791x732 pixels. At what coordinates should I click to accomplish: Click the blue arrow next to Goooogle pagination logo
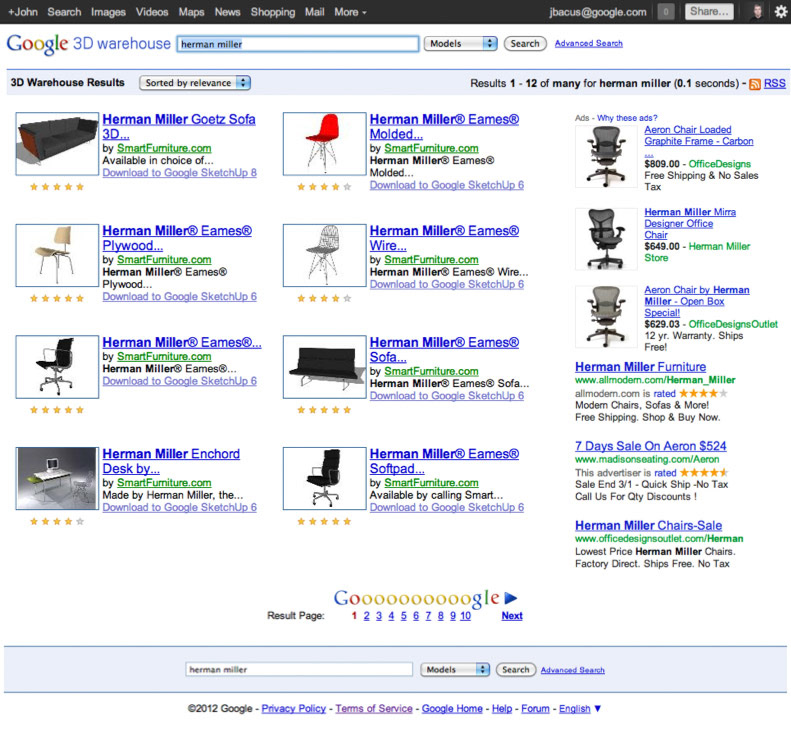[511, 598]
